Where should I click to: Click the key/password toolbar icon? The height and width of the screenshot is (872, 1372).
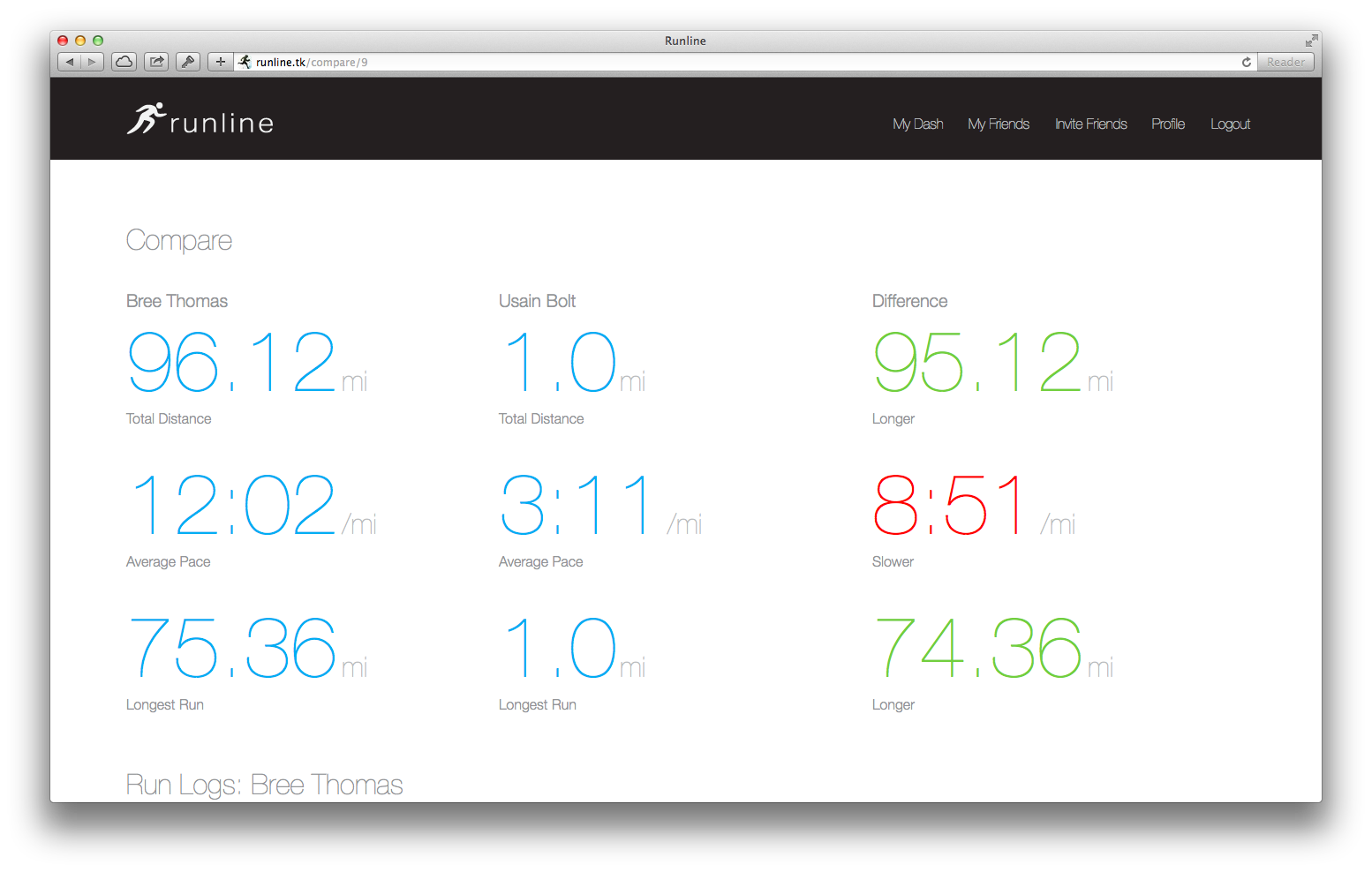pyautogui.click(x=188, y=62)
